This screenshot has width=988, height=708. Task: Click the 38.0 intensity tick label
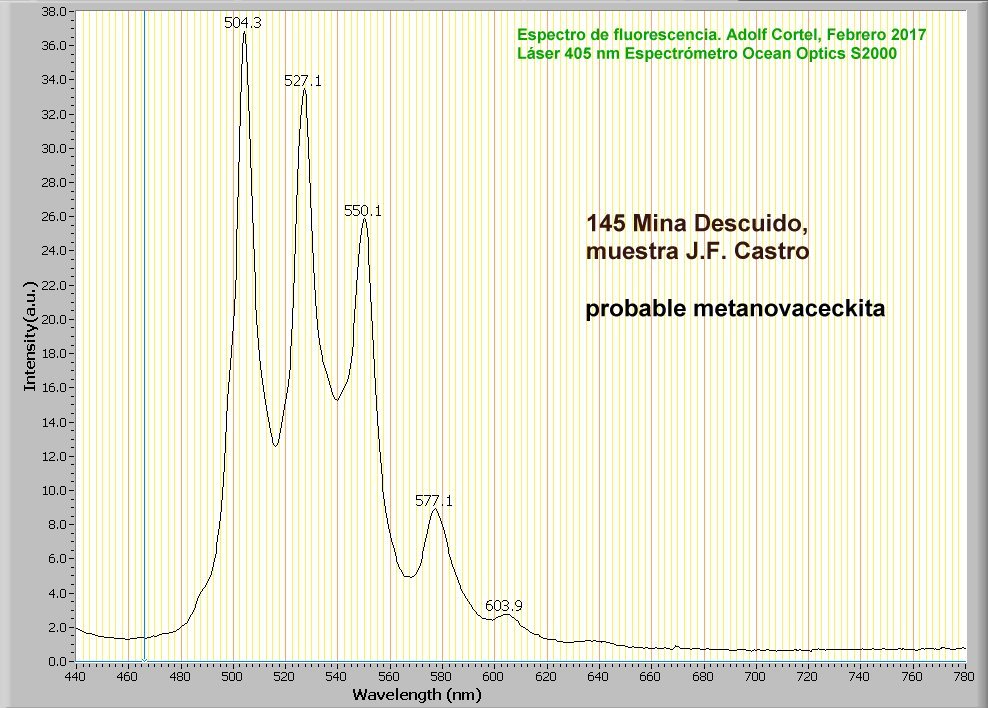pyautogui.click(x=54, y=11)
